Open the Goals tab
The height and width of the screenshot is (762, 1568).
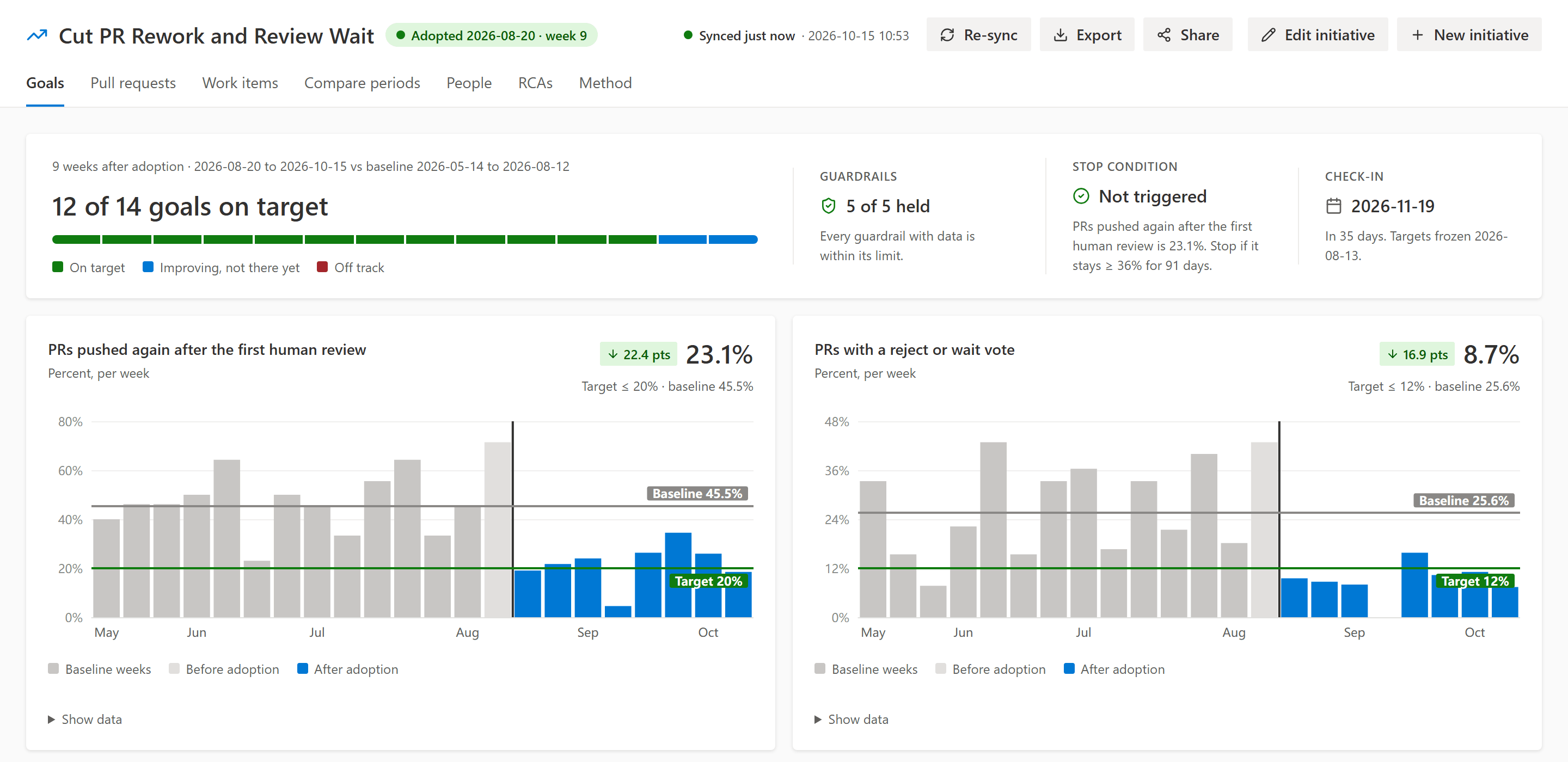[x=45, y=83]
